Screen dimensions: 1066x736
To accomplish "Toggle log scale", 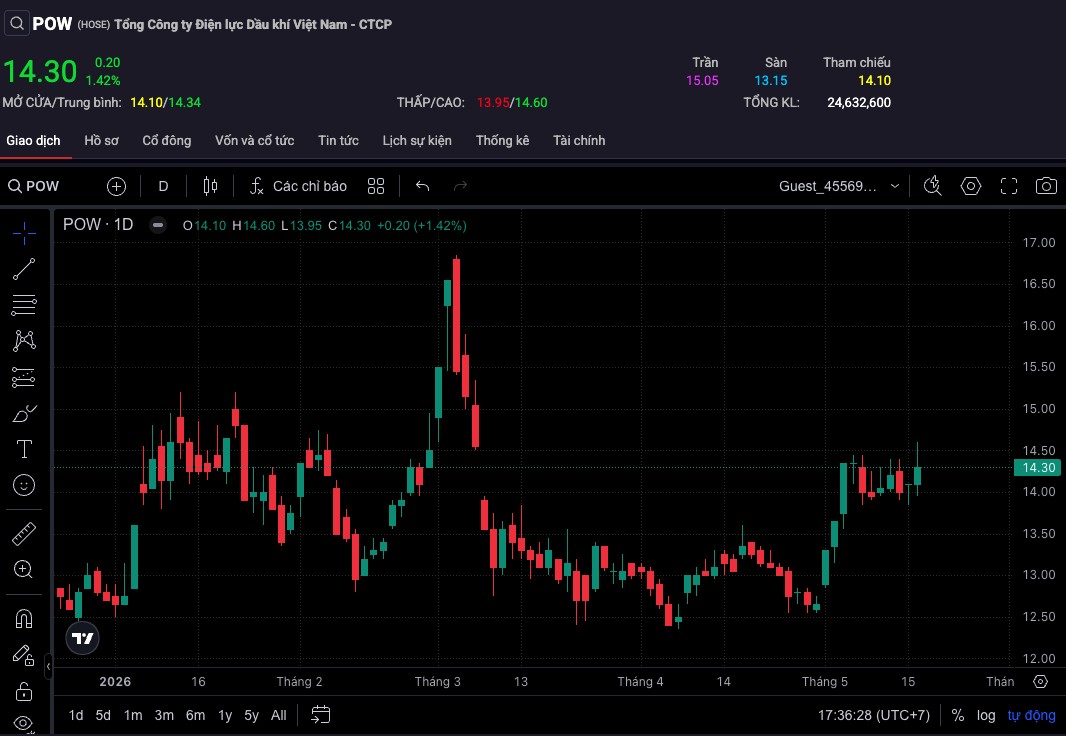I will coord(986,716).
